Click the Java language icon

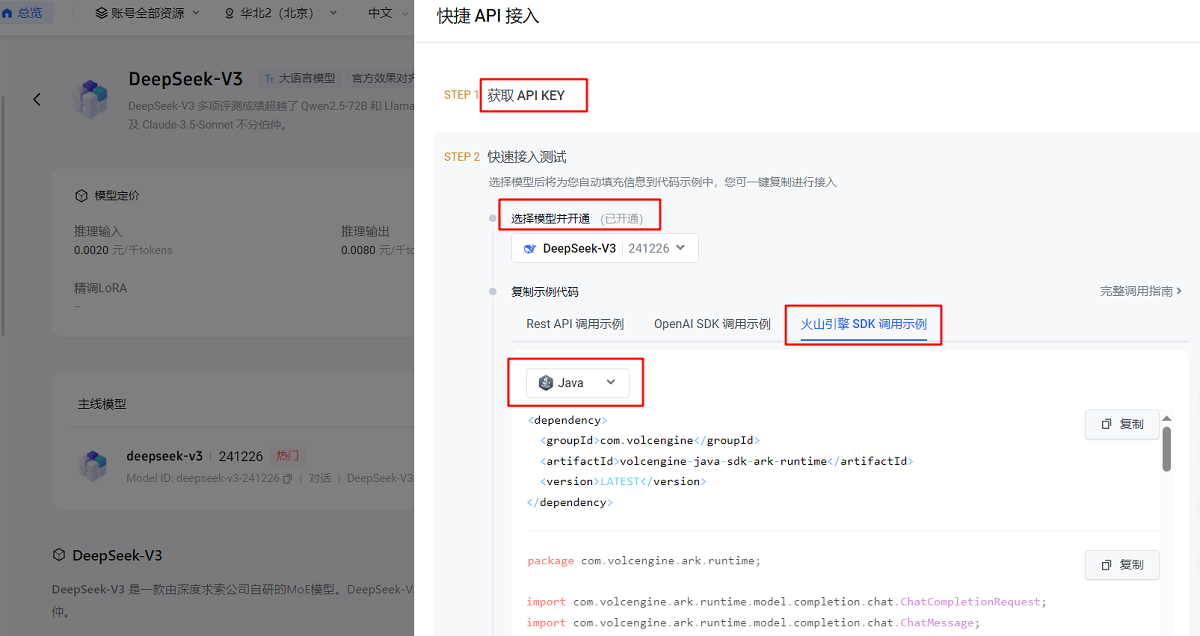[546, 383]
